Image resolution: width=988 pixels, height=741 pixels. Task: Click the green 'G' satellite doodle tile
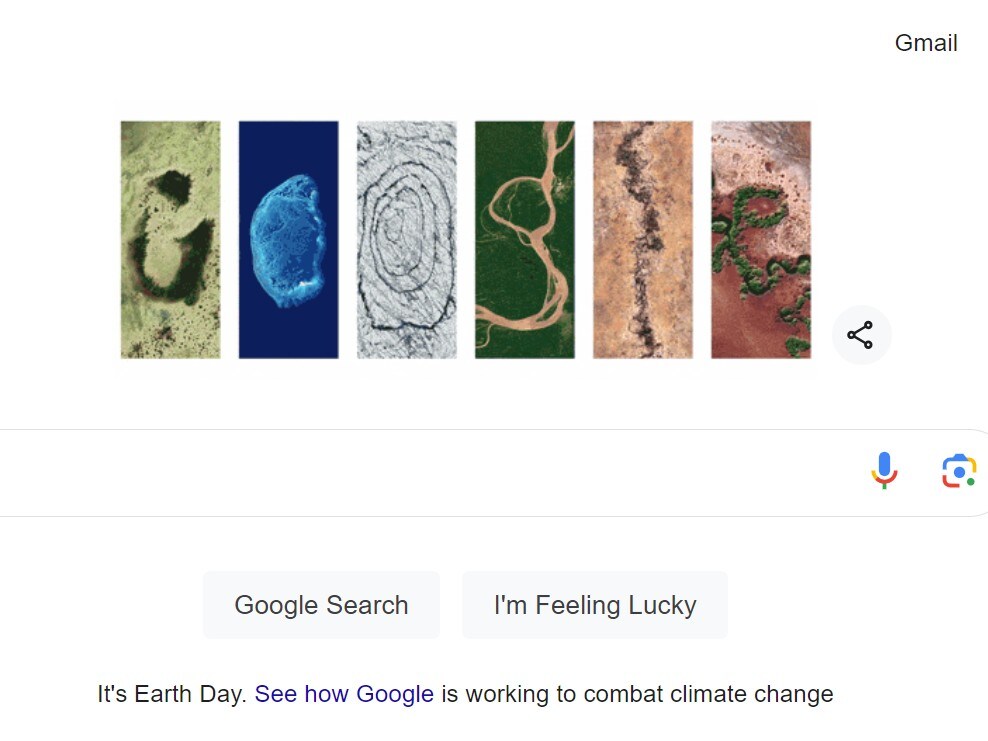pos(170,240)
